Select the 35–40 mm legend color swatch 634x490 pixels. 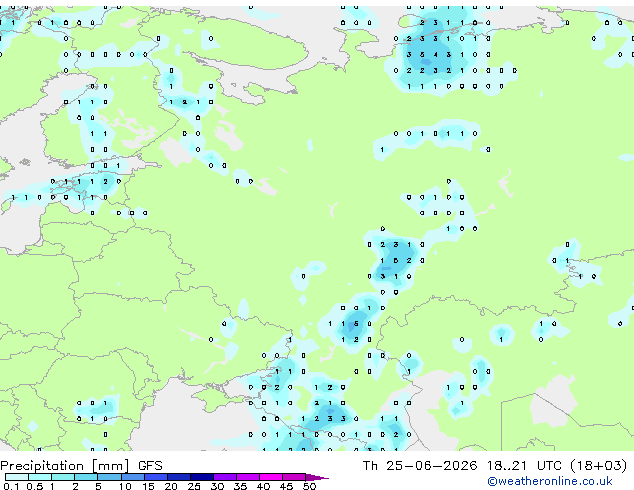coord(248,477)
